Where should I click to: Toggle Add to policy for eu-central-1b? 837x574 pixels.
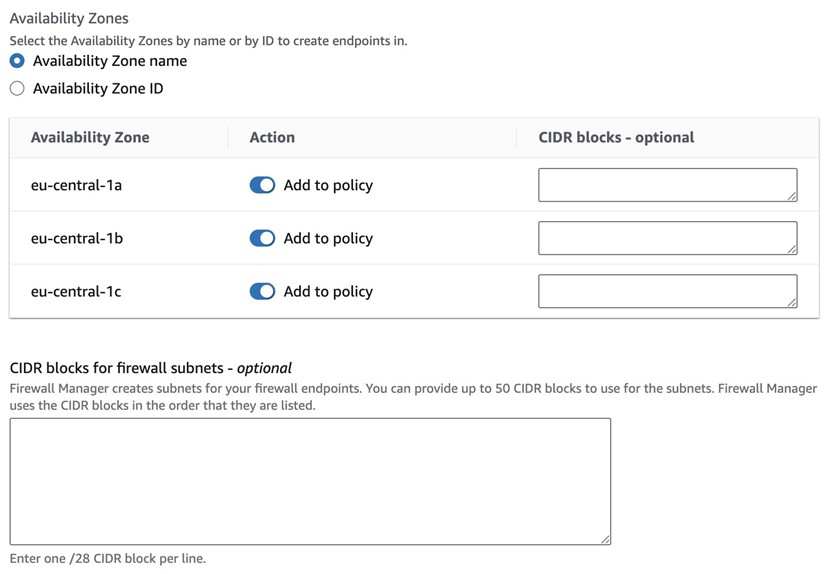click(262, 238)
